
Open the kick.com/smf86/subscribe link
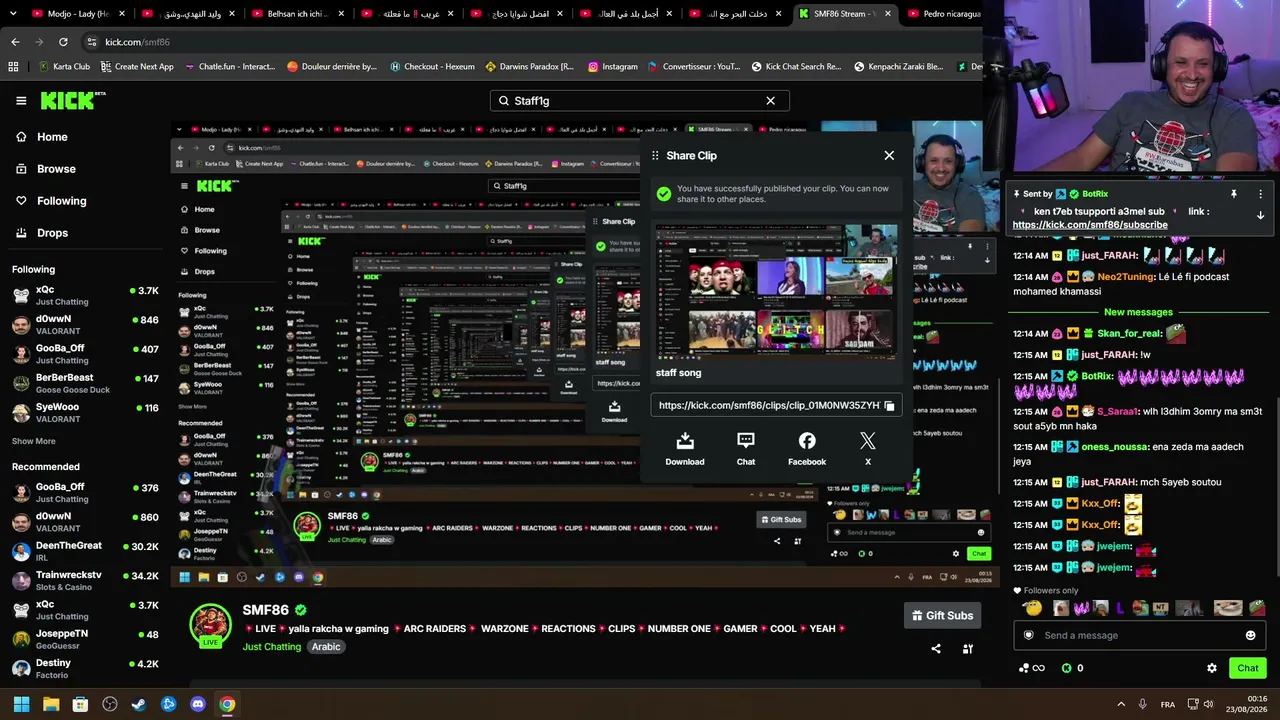tap(1090, 225)
